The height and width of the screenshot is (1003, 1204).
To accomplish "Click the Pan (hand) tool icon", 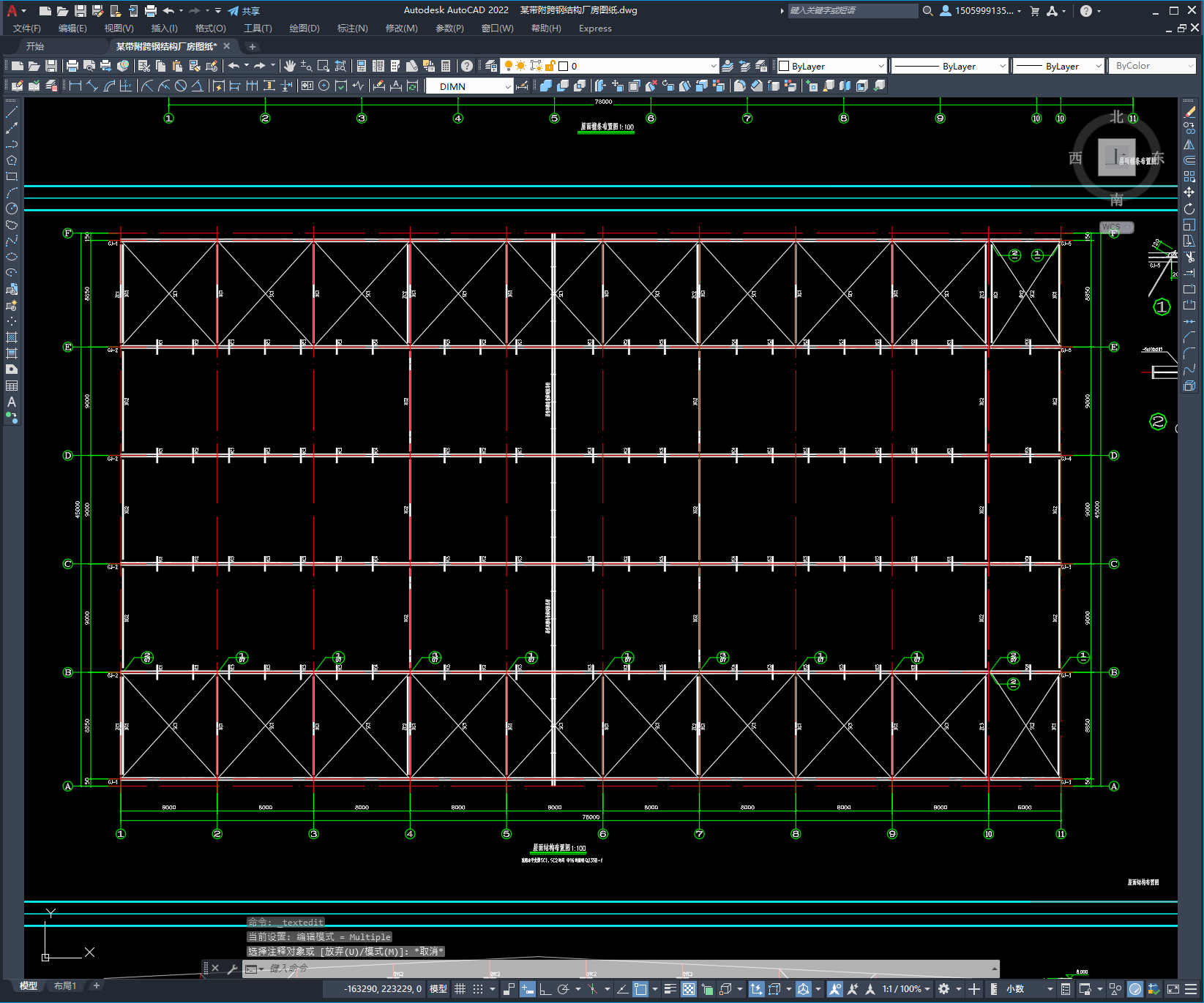I will click(290, 66).
